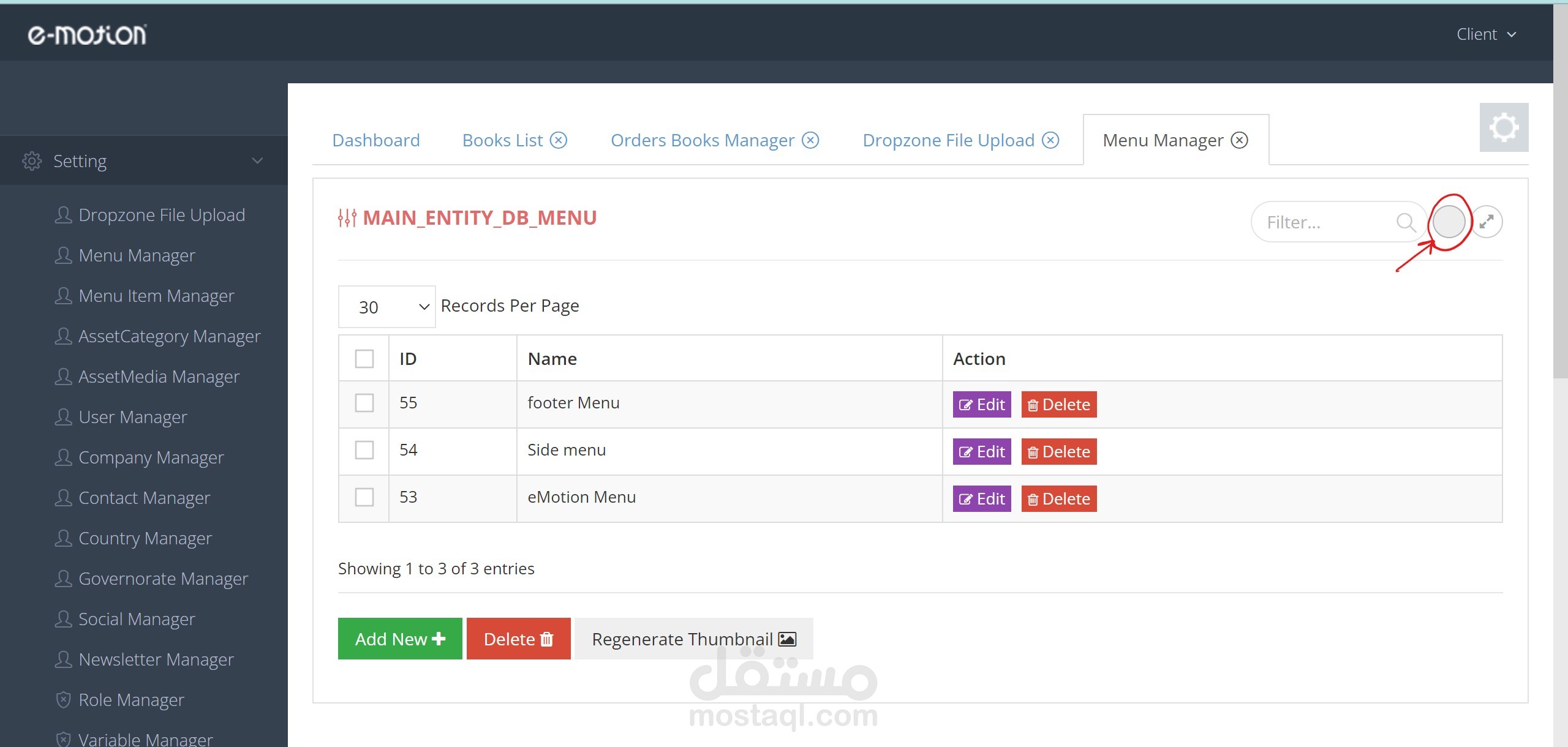Open the Client dropdown at top right

(x=1486, y=34)
